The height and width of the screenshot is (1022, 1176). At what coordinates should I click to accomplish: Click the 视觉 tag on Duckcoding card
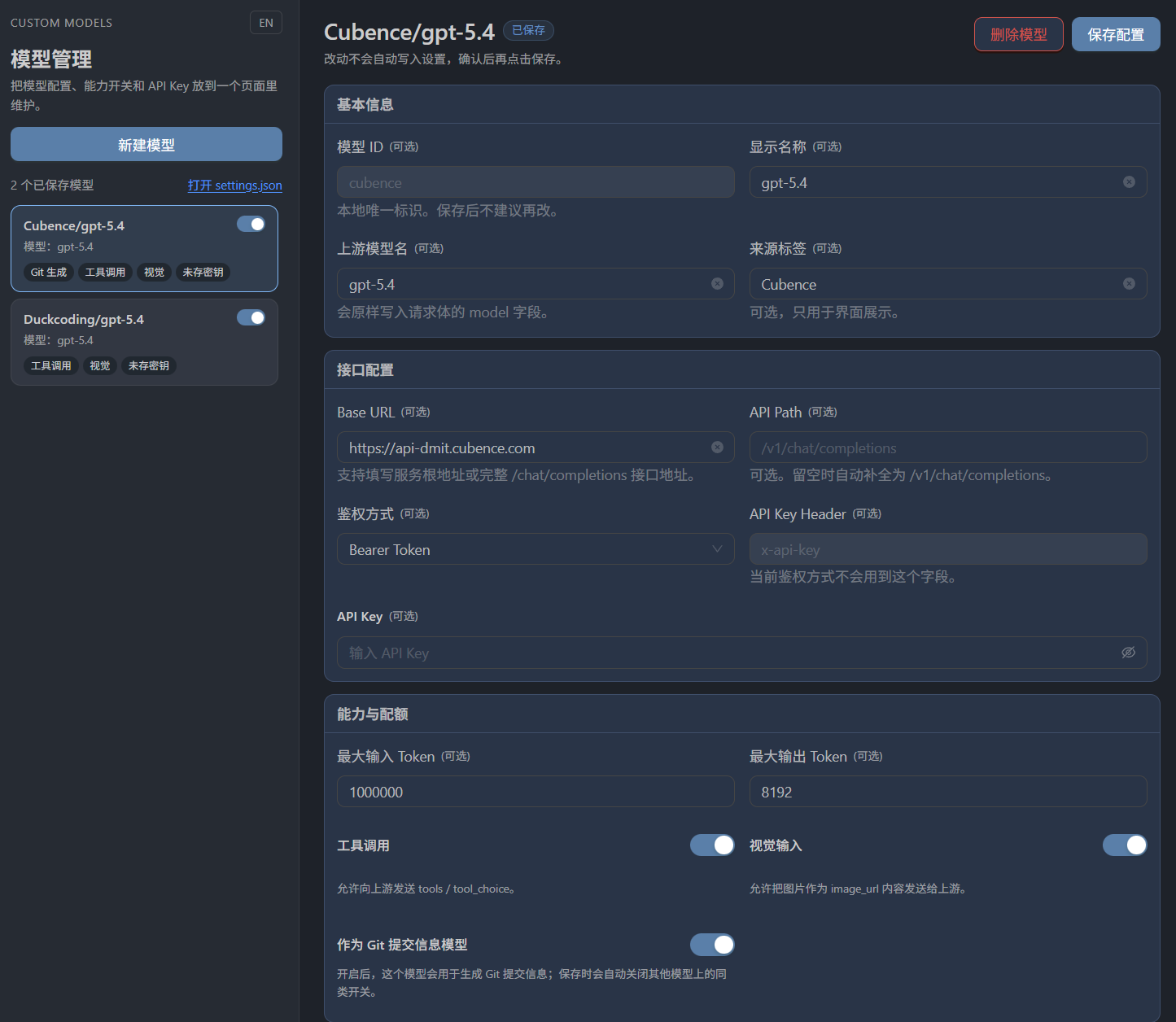(x=100, y=366)
